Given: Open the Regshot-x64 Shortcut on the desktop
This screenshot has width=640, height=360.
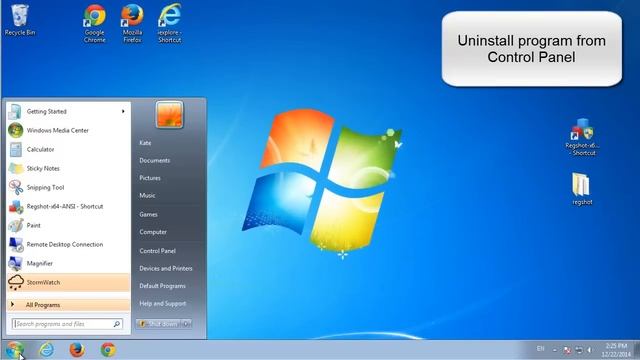Looking at the screenshot, I should pos(582,137).
